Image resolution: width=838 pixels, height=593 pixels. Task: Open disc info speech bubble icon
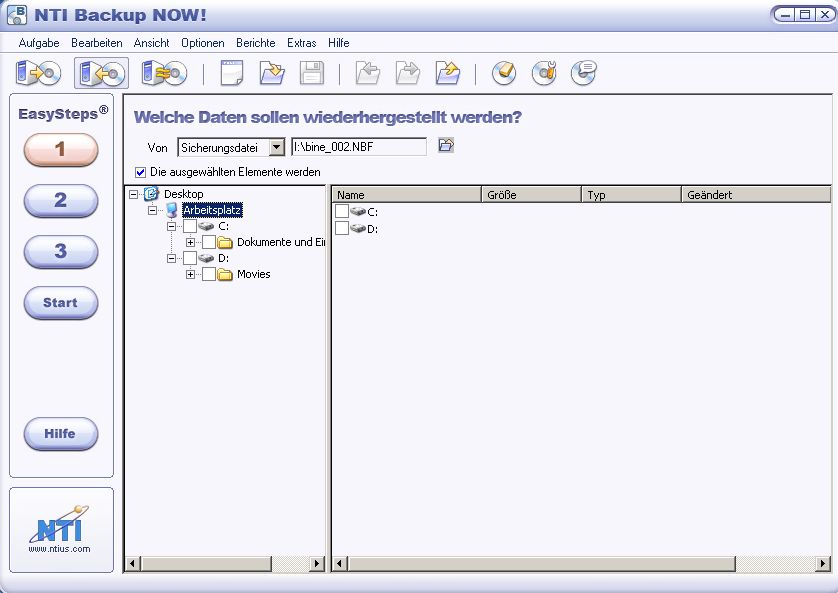(x=584, y=73)
